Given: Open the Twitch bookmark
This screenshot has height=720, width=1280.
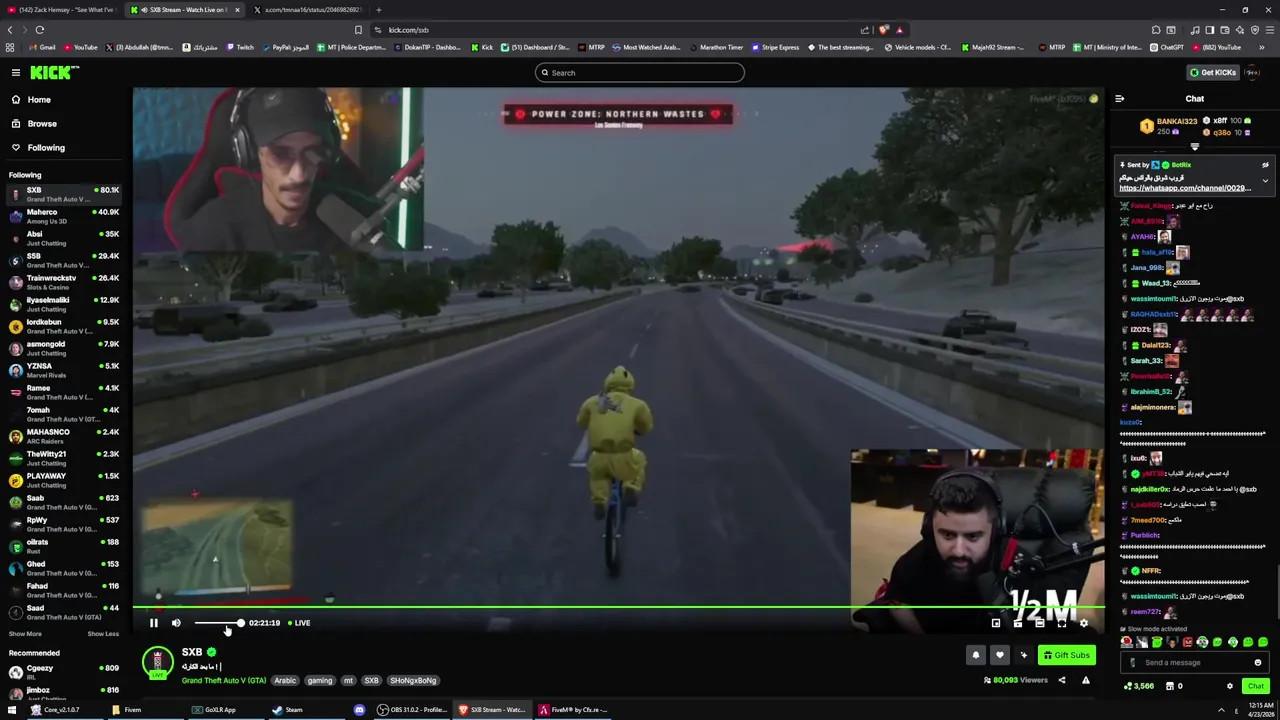Looking at the screenshot, I should coord(240,47).
